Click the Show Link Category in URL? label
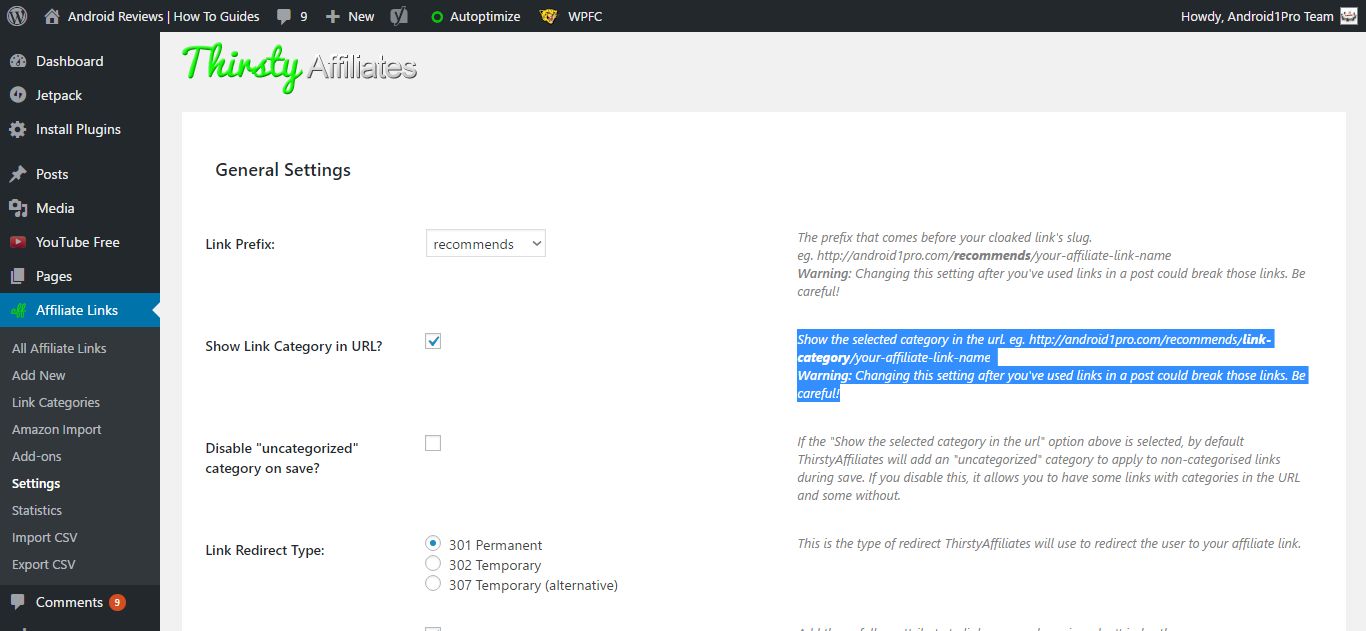Screen dimensions: 1366x631 tap(294, 346)
